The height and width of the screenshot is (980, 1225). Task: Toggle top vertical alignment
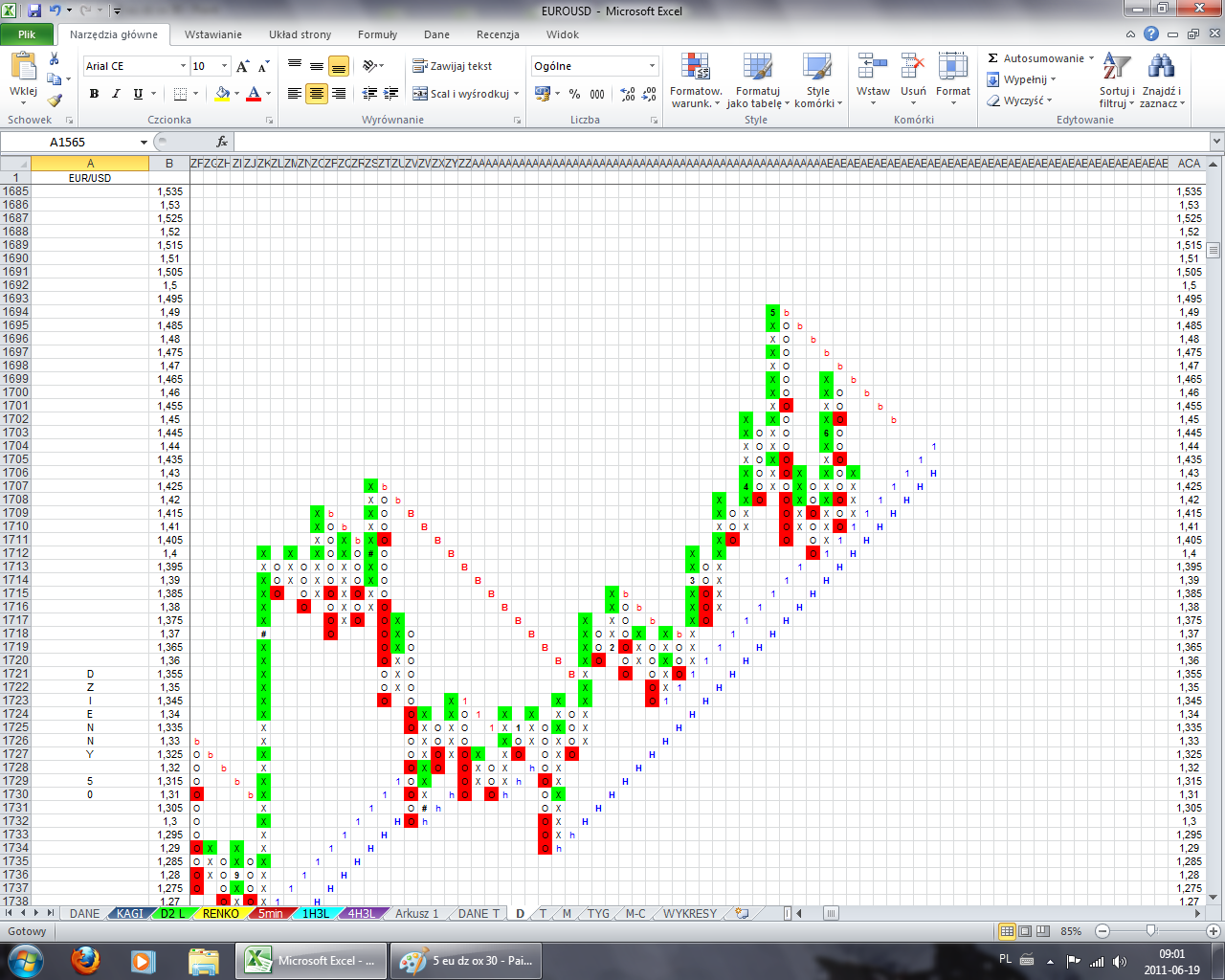pos(295,66)
